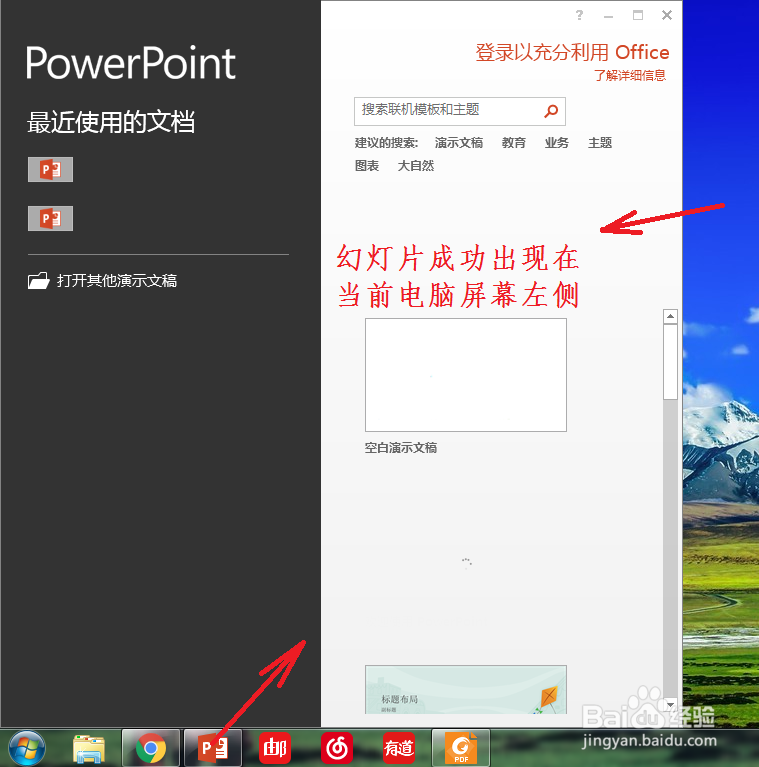Open File Explorer from taskbar
759x767 pixels.
[89, 748]
